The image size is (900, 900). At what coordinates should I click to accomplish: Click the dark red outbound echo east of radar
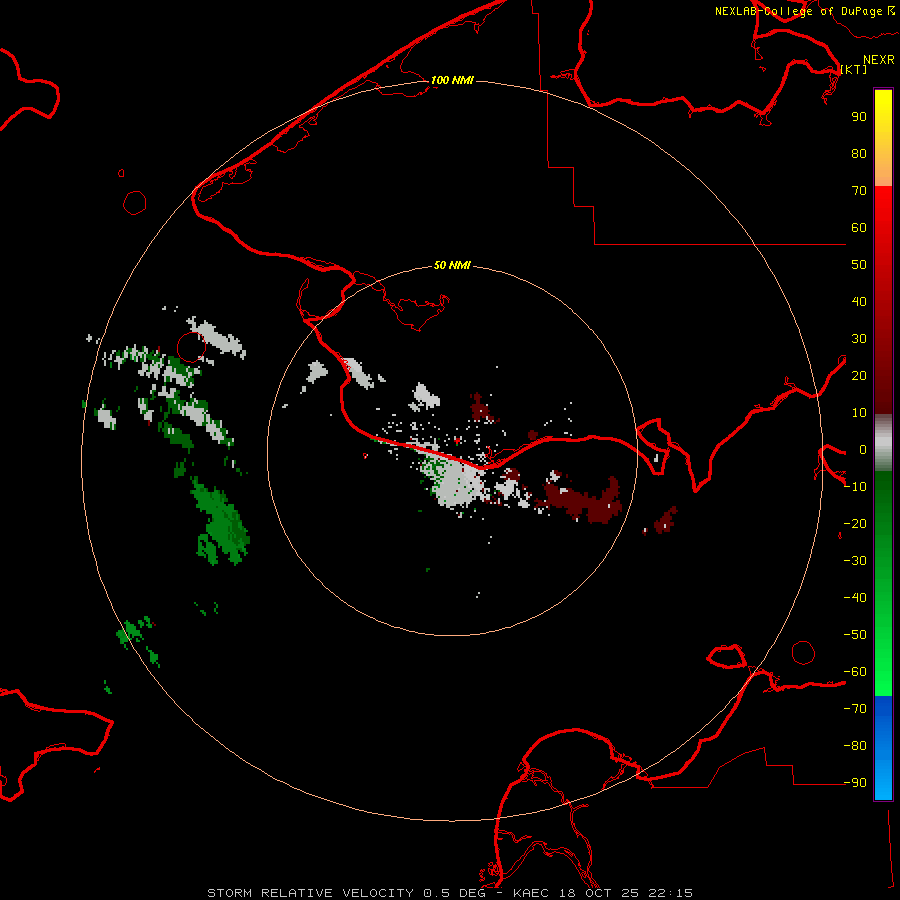click(x=585, y=501)
